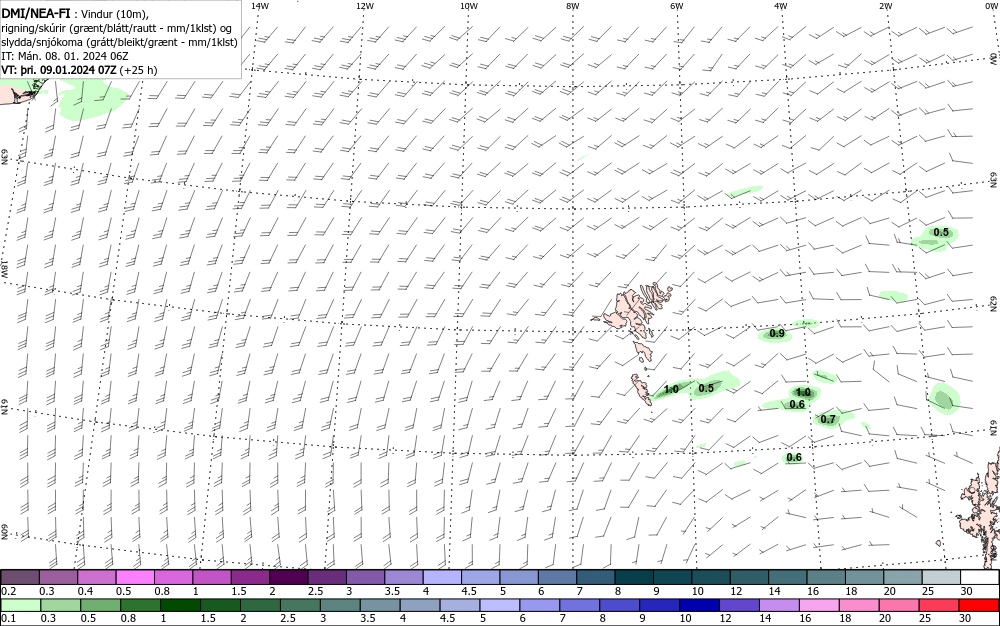1000x626 pixels.
Task: Click the 1.0 value beside Suðuroy island
Action: point(671,389)
